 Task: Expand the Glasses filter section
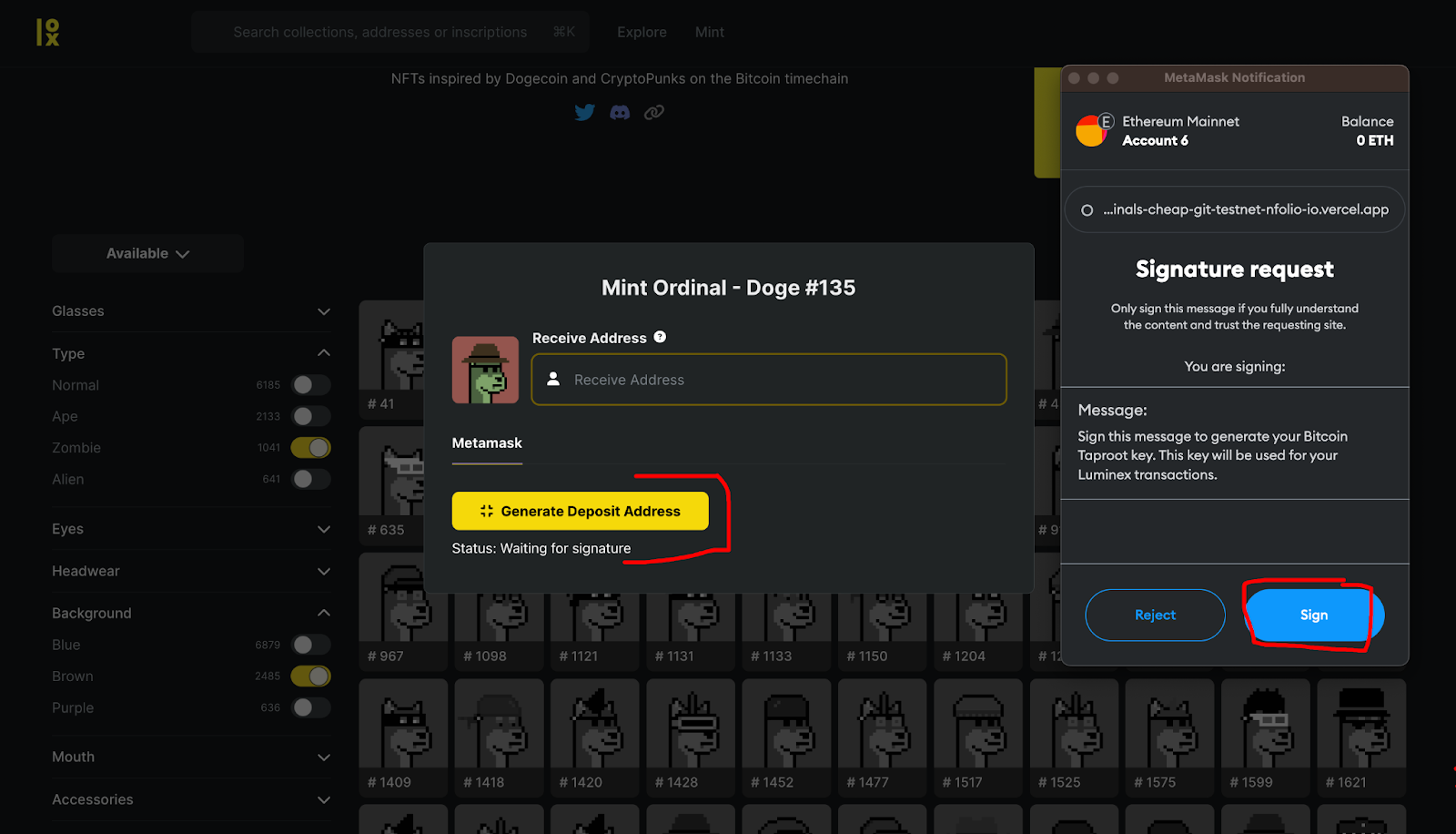(191, 311)
